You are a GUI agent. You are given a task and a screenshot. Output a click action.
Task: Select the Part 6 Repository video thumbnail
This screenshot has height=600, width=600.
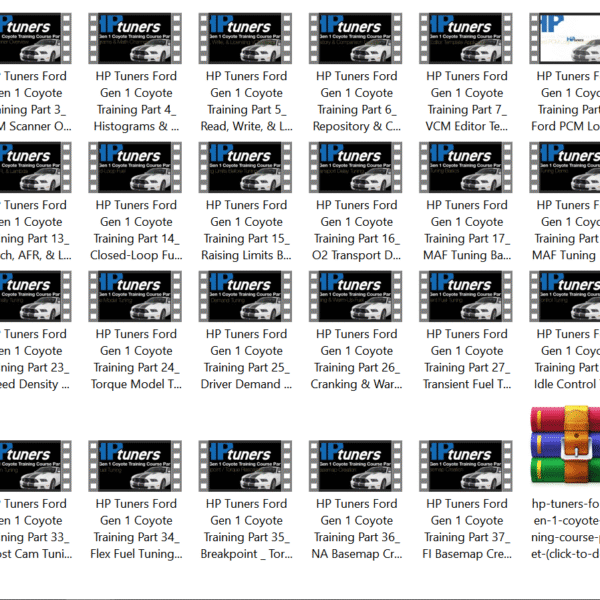[355, 38]
